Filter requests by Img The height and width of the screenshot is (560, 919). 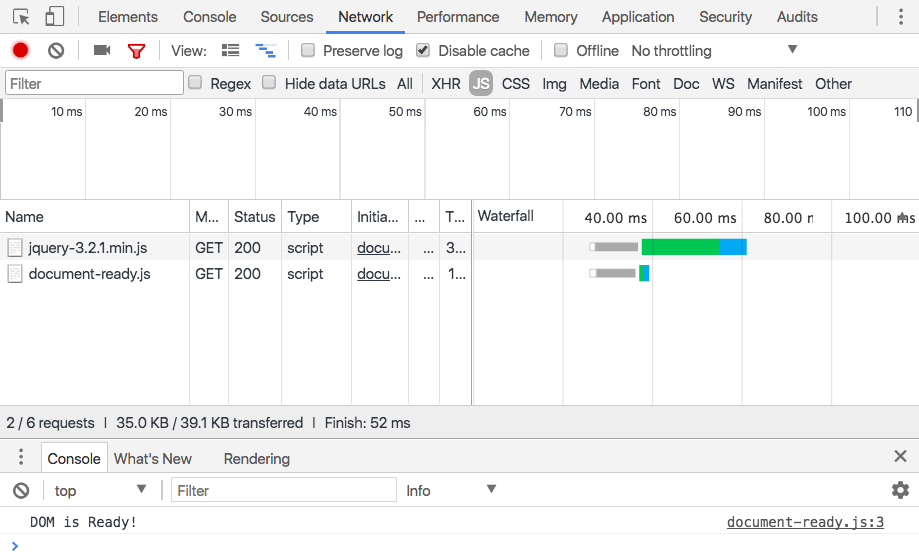coord(554,84)
